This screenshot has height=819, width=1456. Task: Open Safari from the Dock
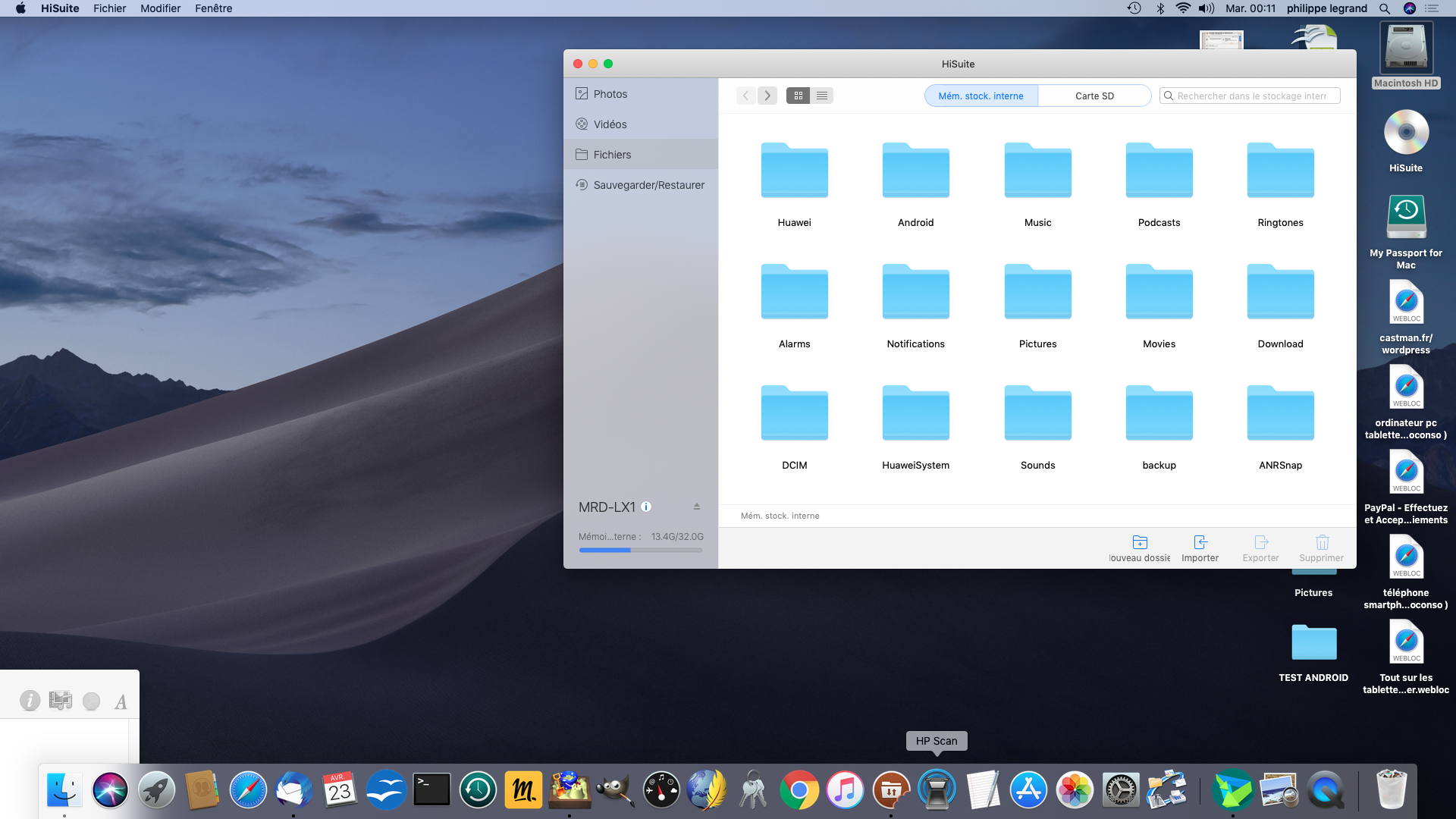248,790
